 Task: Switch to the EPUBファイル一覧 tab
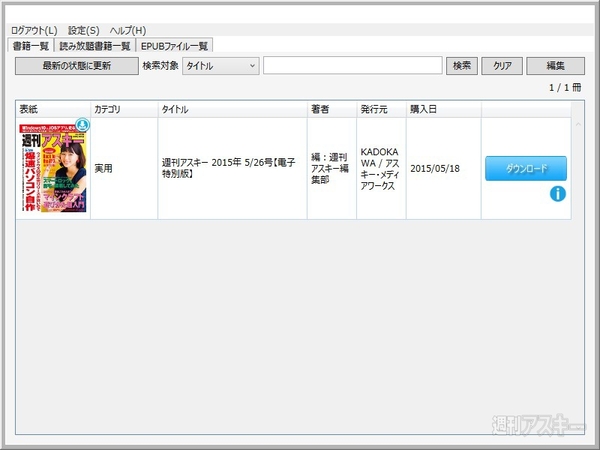pos(174,46)
